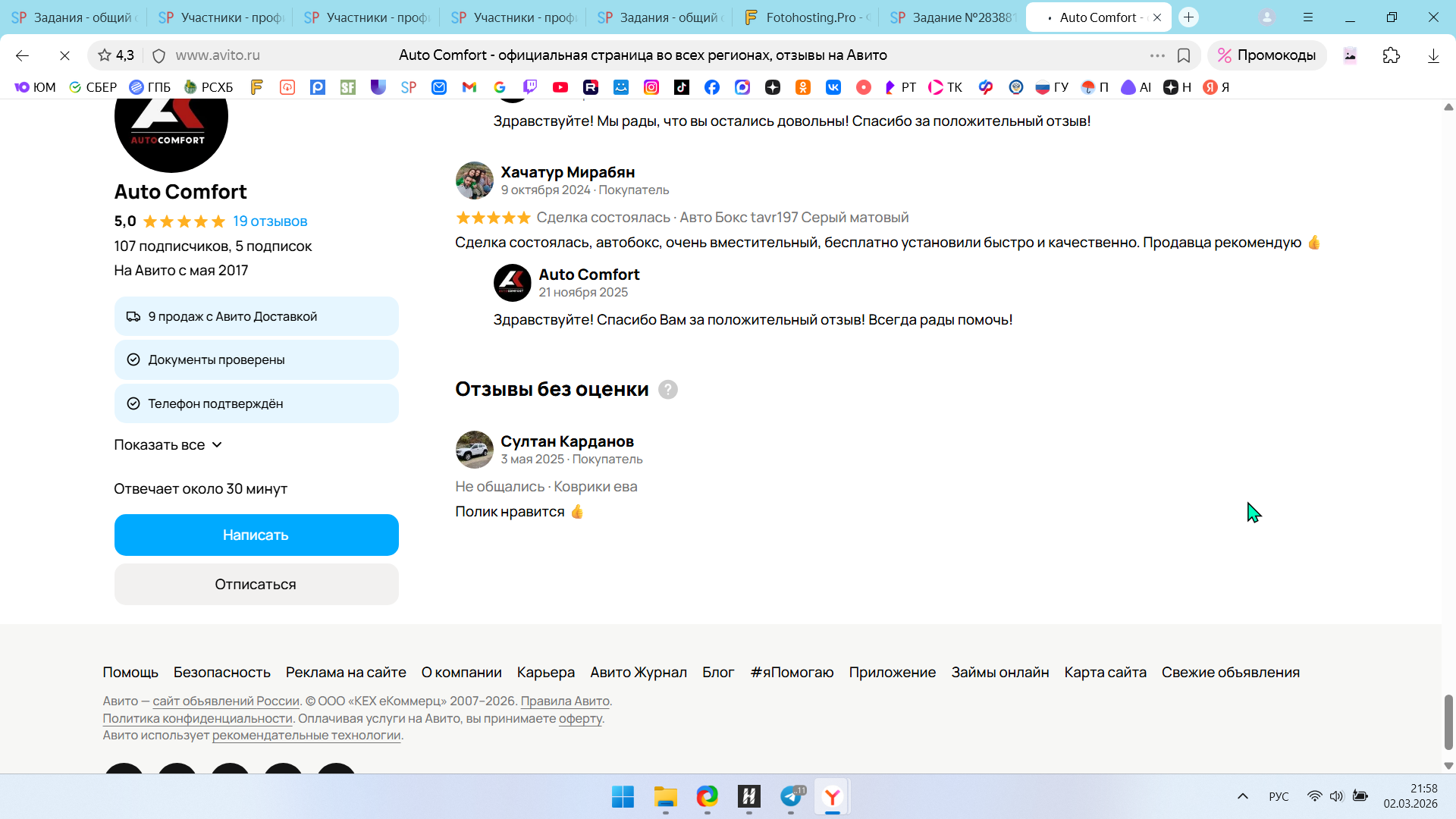The height and width of the screenshot is (819, 1456).
Task: Open the Instagram bookmark icon
Action: pos(651,87)
